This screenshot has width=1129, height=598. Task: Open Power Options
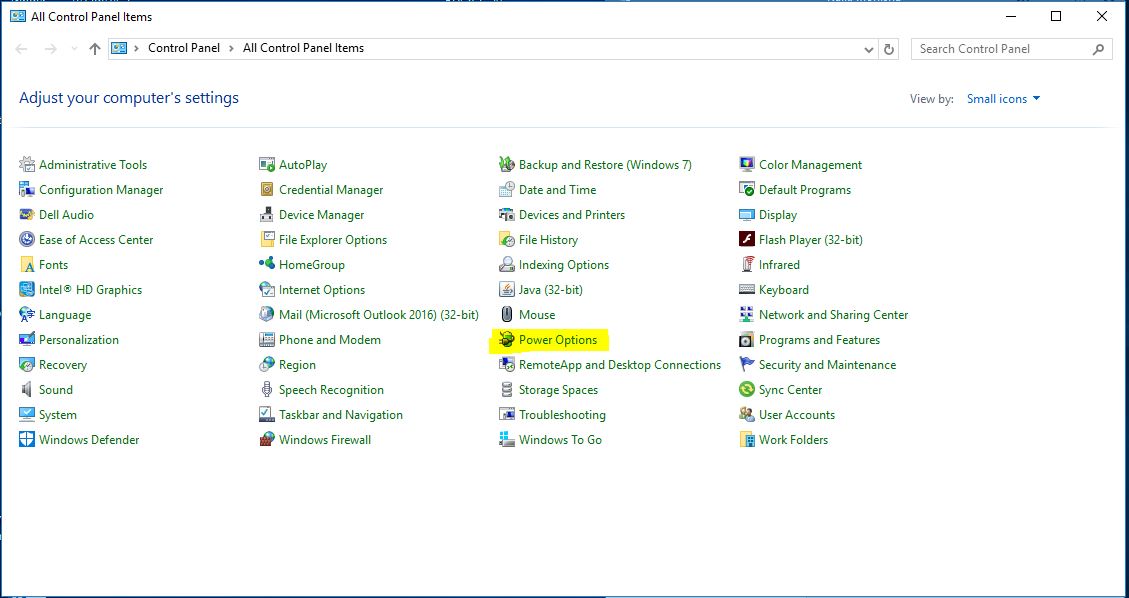[555, 339]
